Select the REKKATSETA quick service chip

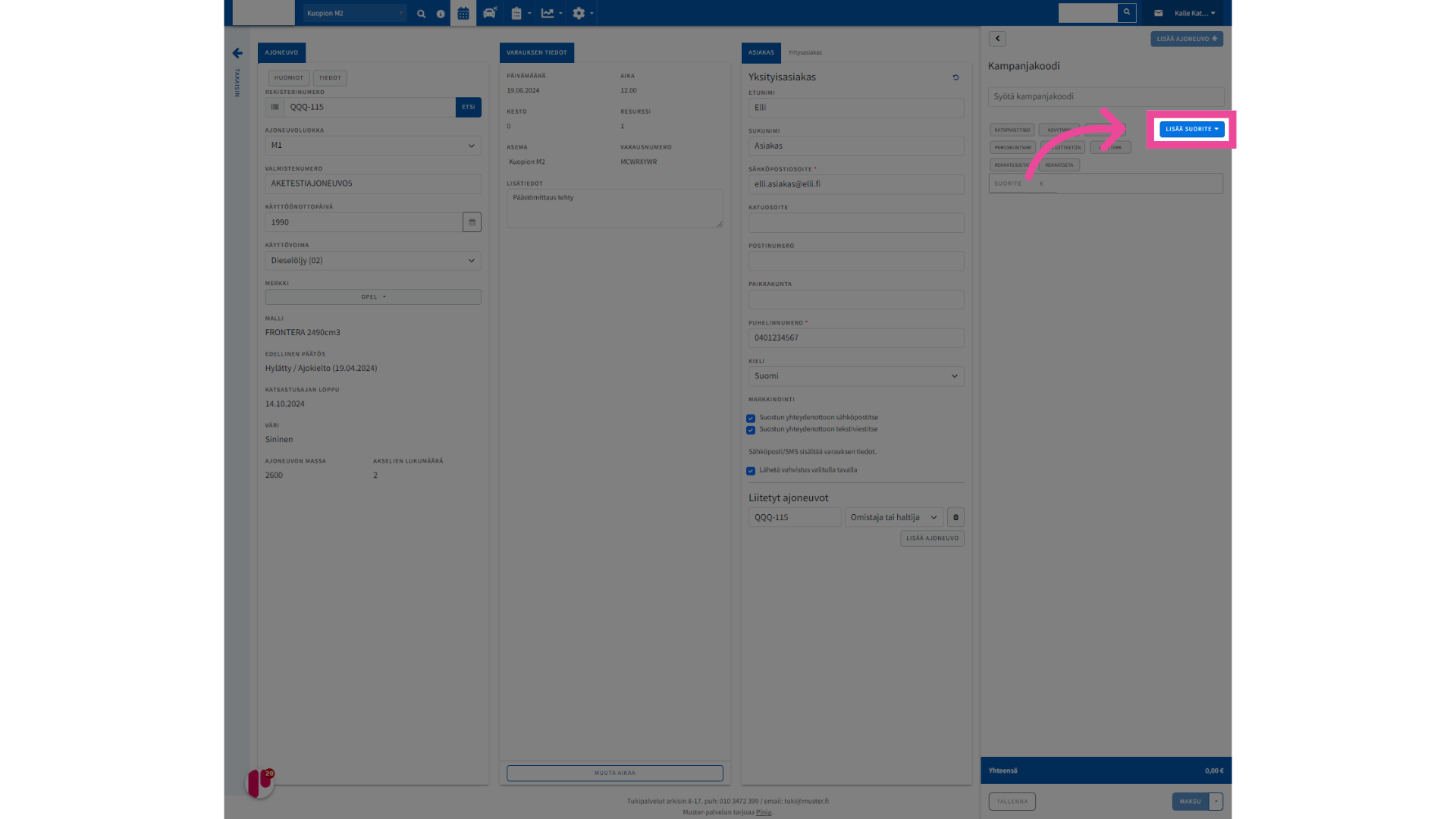point(1059,165)
